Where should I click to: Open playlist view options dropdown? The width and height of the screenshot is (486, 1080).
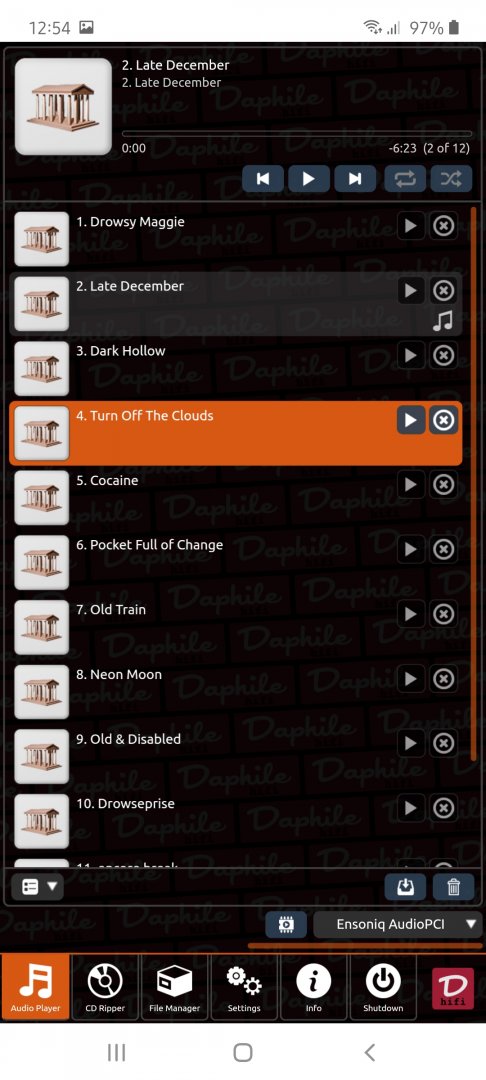click(x=38, y=886)
